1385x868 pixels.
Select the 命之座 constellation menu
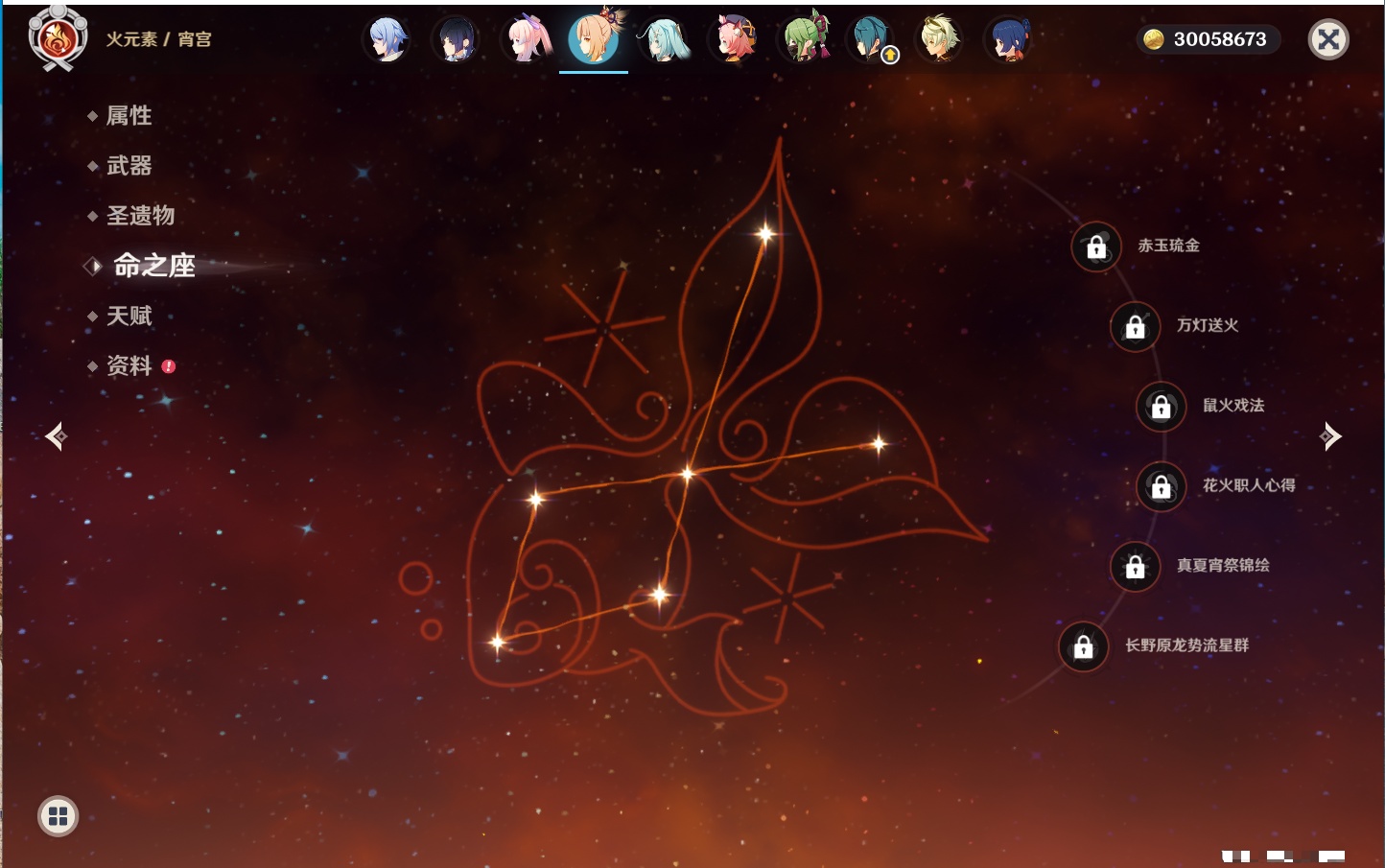click(x=154, y=266)
